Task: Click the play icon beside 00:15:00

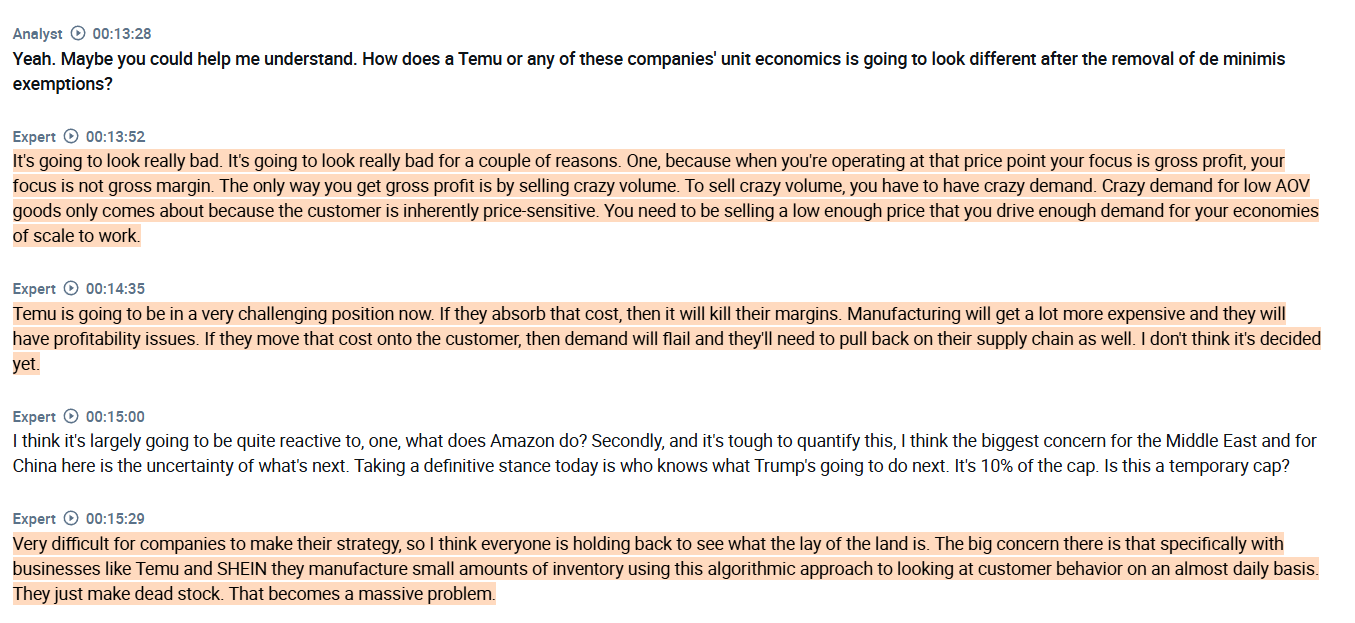Action: 71,417
